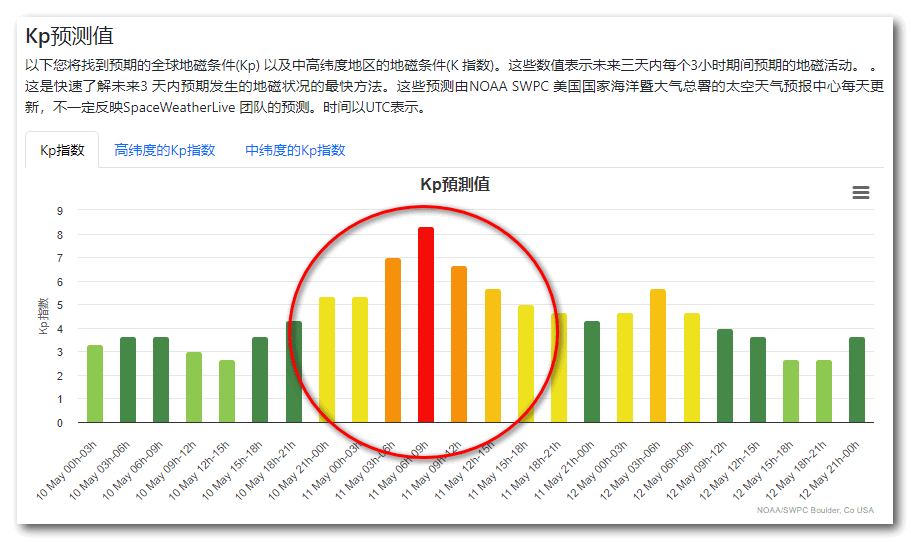Select the 11 May 12h-15h amber bar
Viewport: 911px width, 542px height.
click(492, 356)
